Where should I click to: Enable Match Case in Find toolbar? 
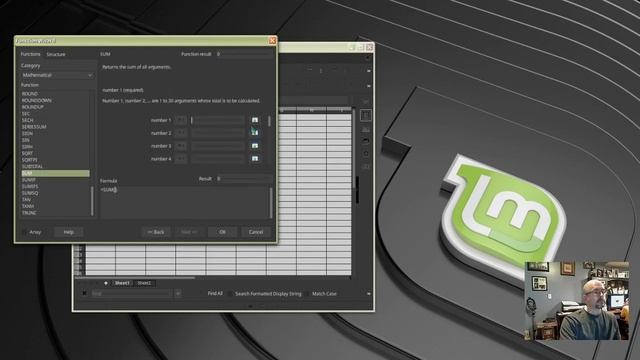click(322, 293)
